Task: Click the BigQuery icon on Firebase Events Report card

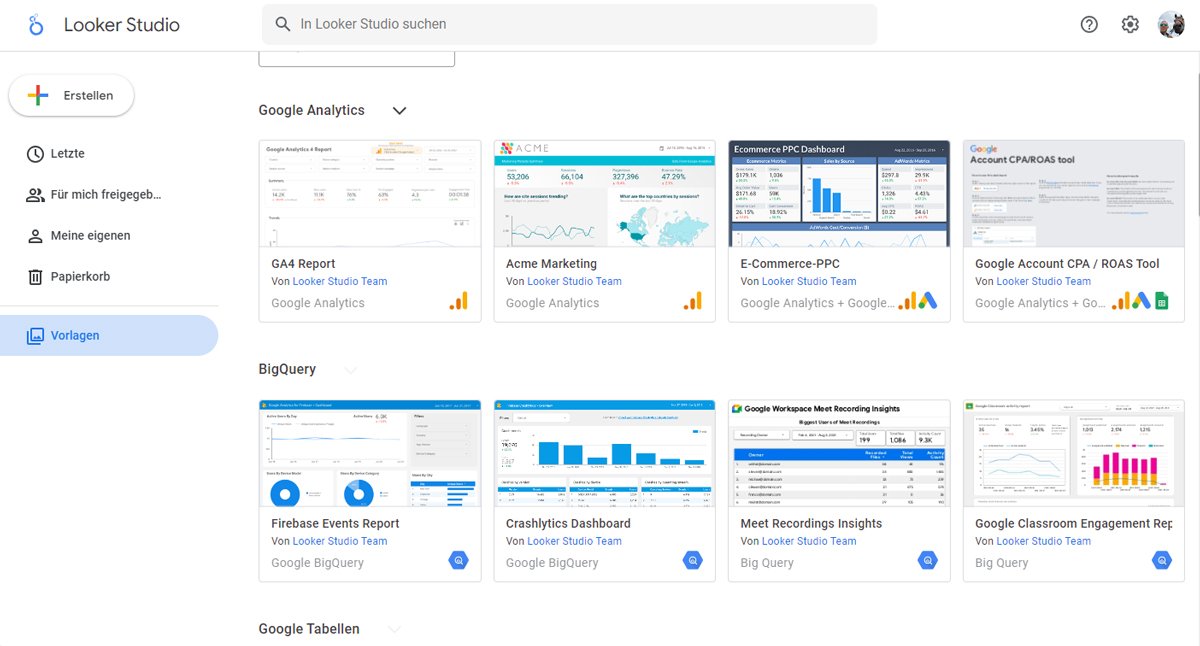Action: [x=458, y=561]
